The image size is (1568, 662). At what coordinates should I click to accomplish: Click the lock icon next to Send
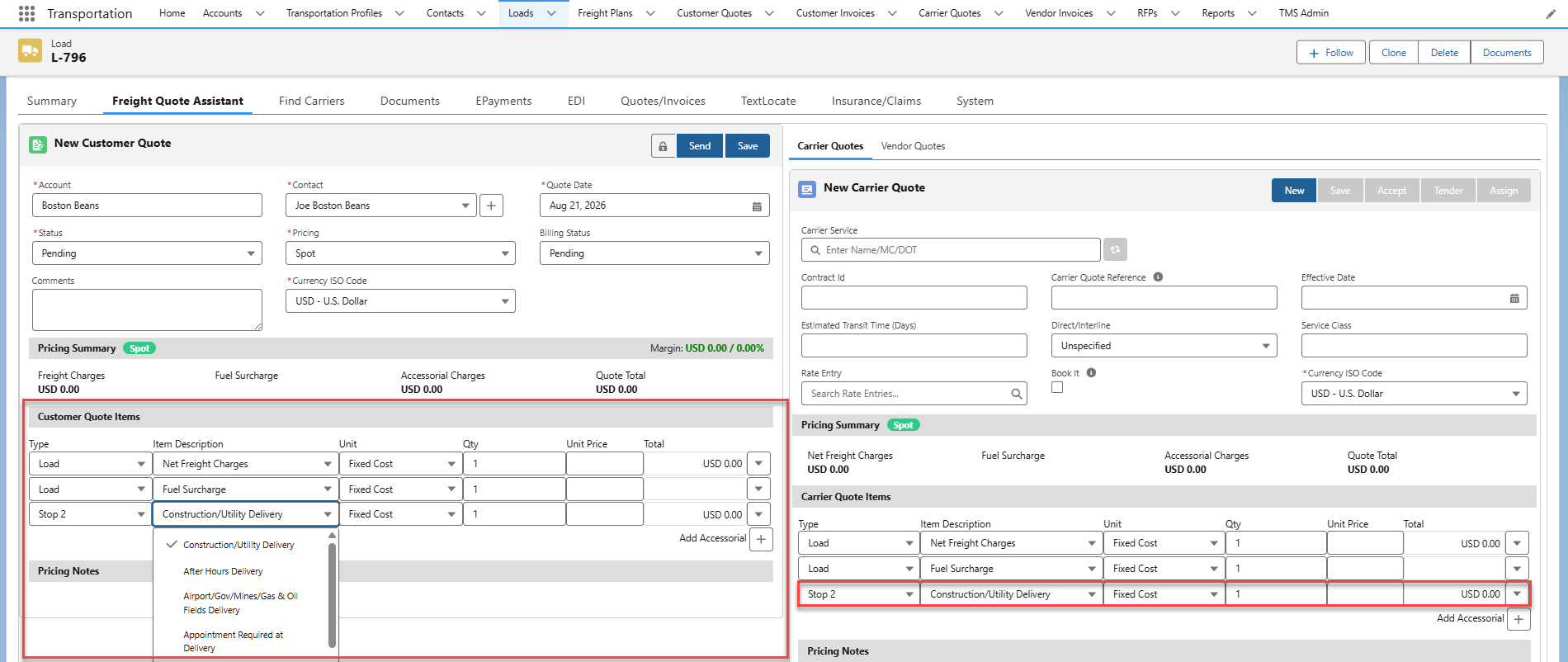(663, 146)
